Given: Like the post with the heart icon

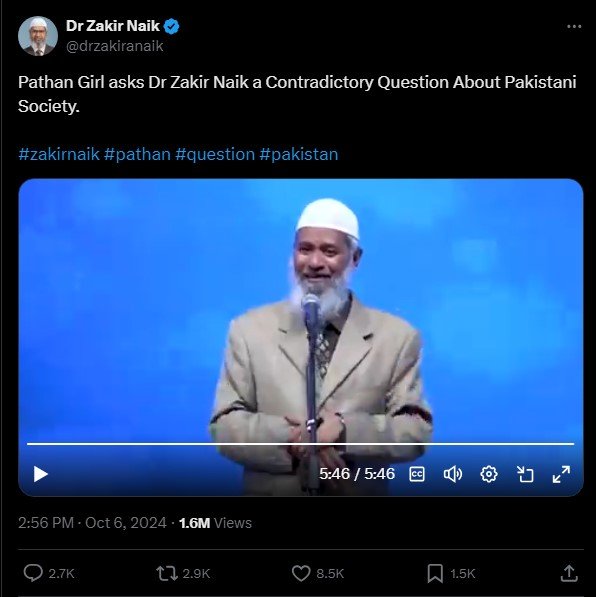Looking at the screenshot, I should point(301,573).
